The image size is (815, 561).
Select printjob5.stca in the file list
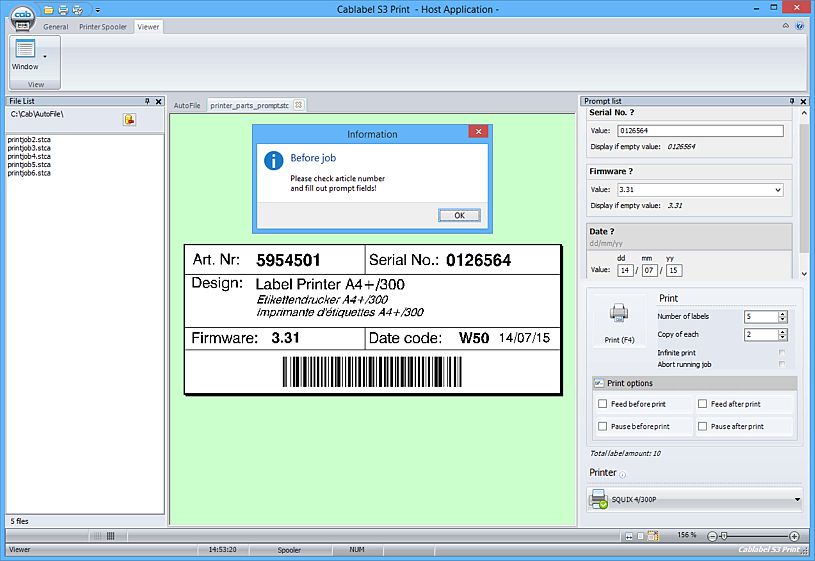pos(29,164)
